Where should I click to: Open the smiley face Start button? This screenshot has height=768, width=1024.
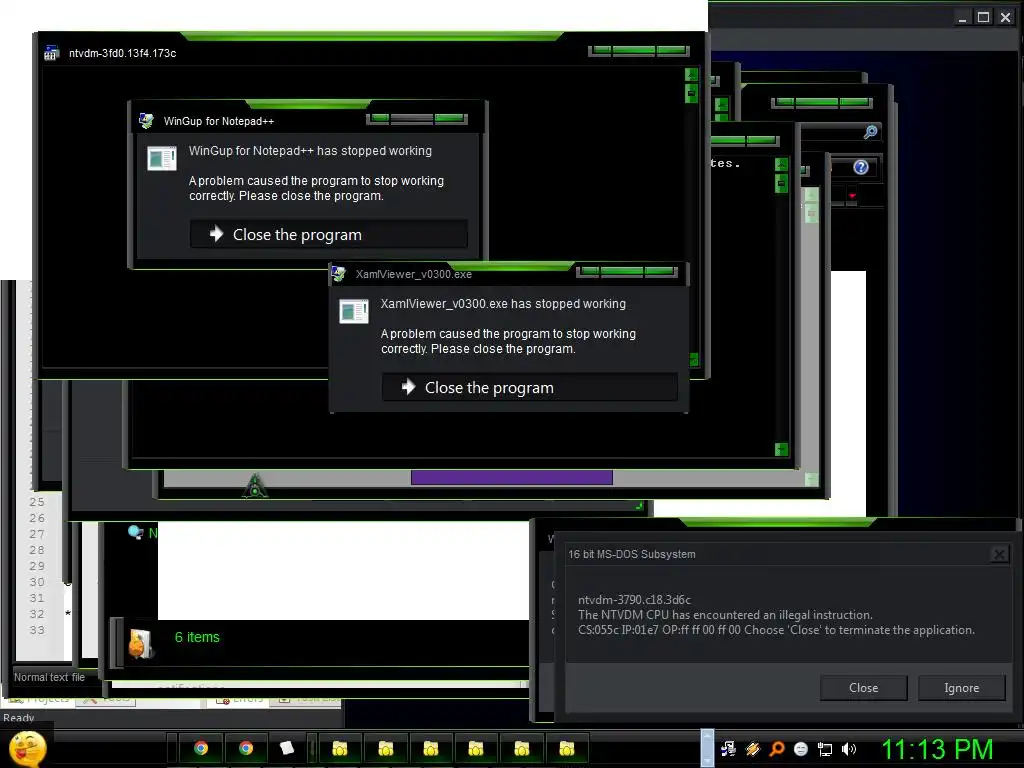27,748
